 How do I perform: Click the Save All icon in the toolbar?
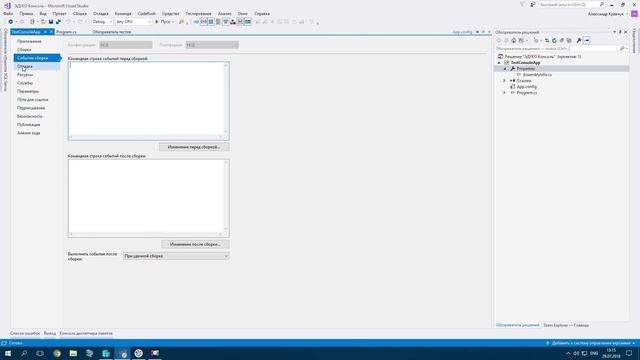pyautogui.click(x=58, y=22)
